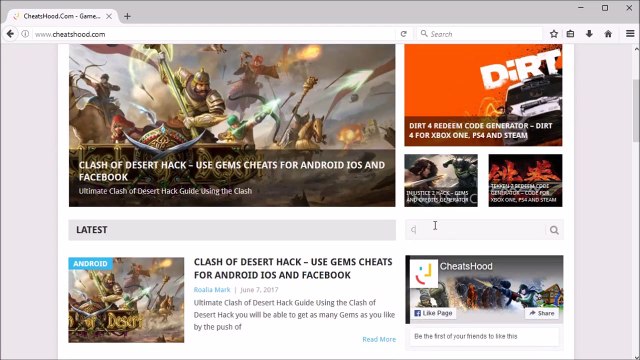
Task: Click the LATEST section heading
Action: click(92, 230)
